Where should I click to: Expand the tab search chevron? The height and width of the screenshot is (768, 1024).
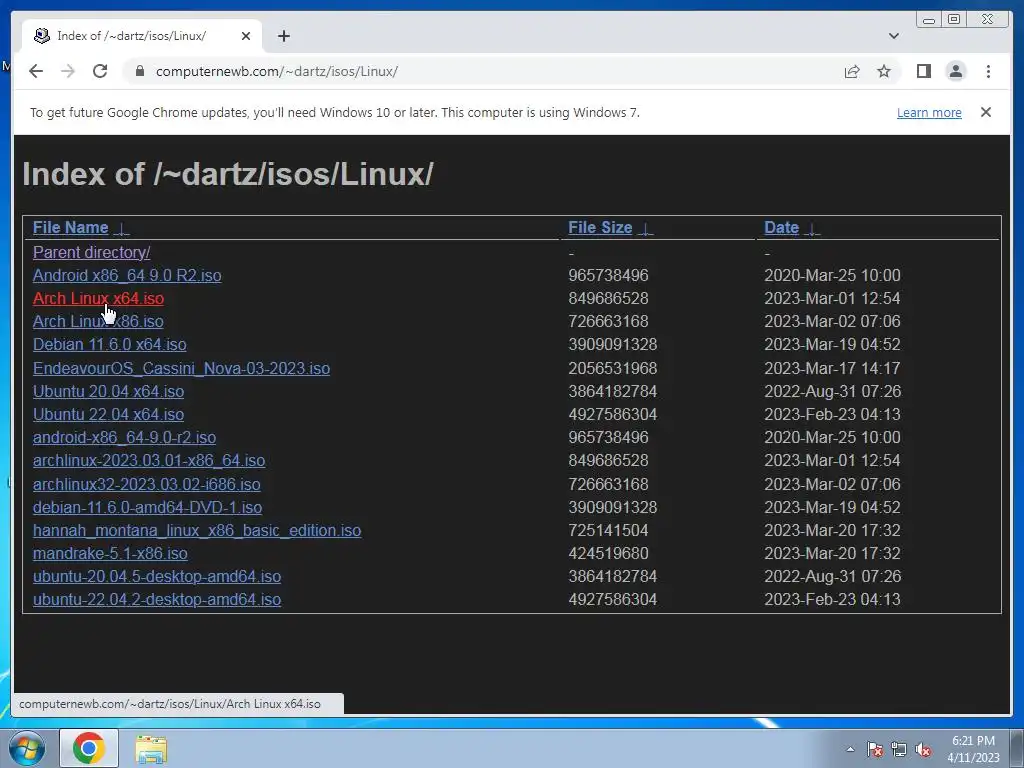click(x=894, y=36)
